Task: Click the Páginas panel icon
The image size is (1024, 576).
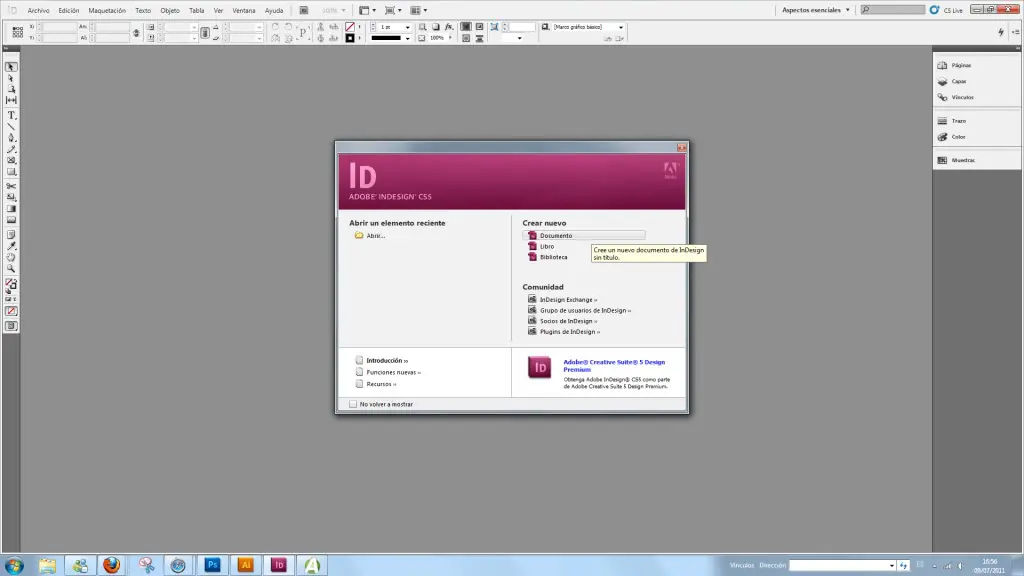Action: pyautogui.click(x=942, y=65)
